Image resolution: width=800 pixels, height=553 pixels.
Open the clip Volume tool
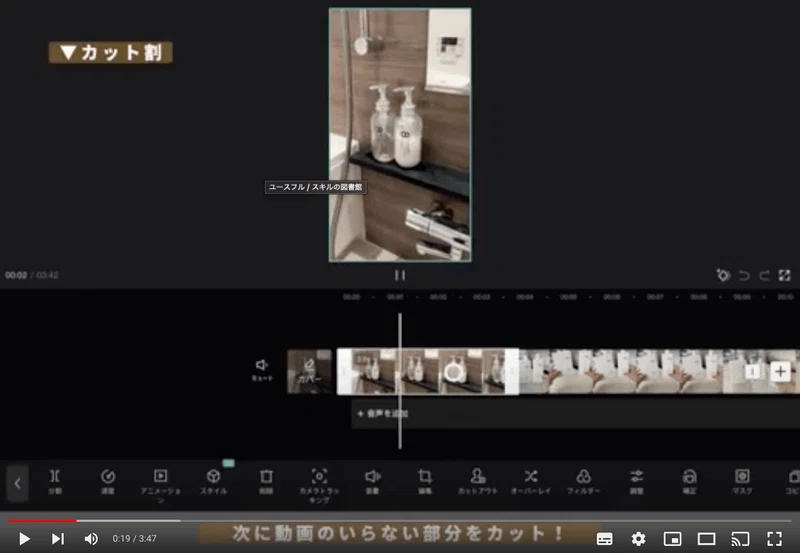(372, 481)
